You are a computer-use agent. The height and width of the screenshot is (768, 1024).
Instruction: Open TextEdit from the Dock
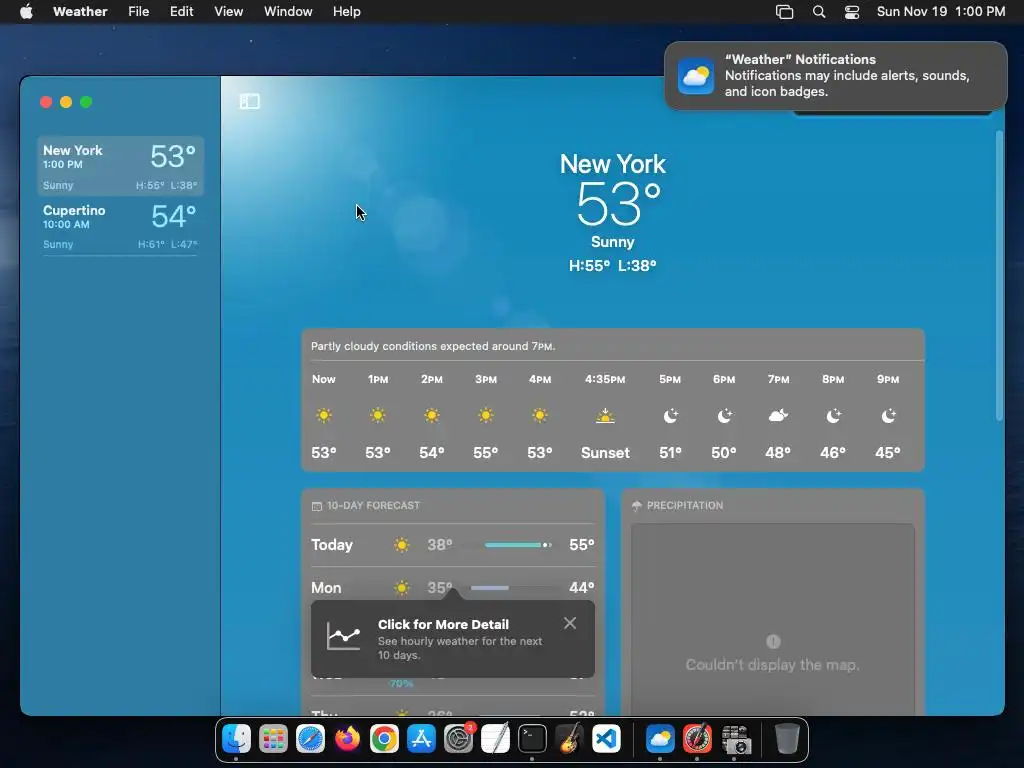coord(495,739)
